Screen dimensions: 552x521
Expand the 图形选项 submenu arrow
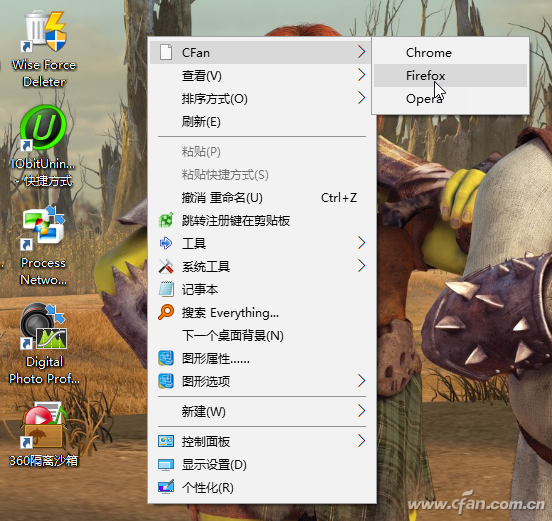(361, 381)
